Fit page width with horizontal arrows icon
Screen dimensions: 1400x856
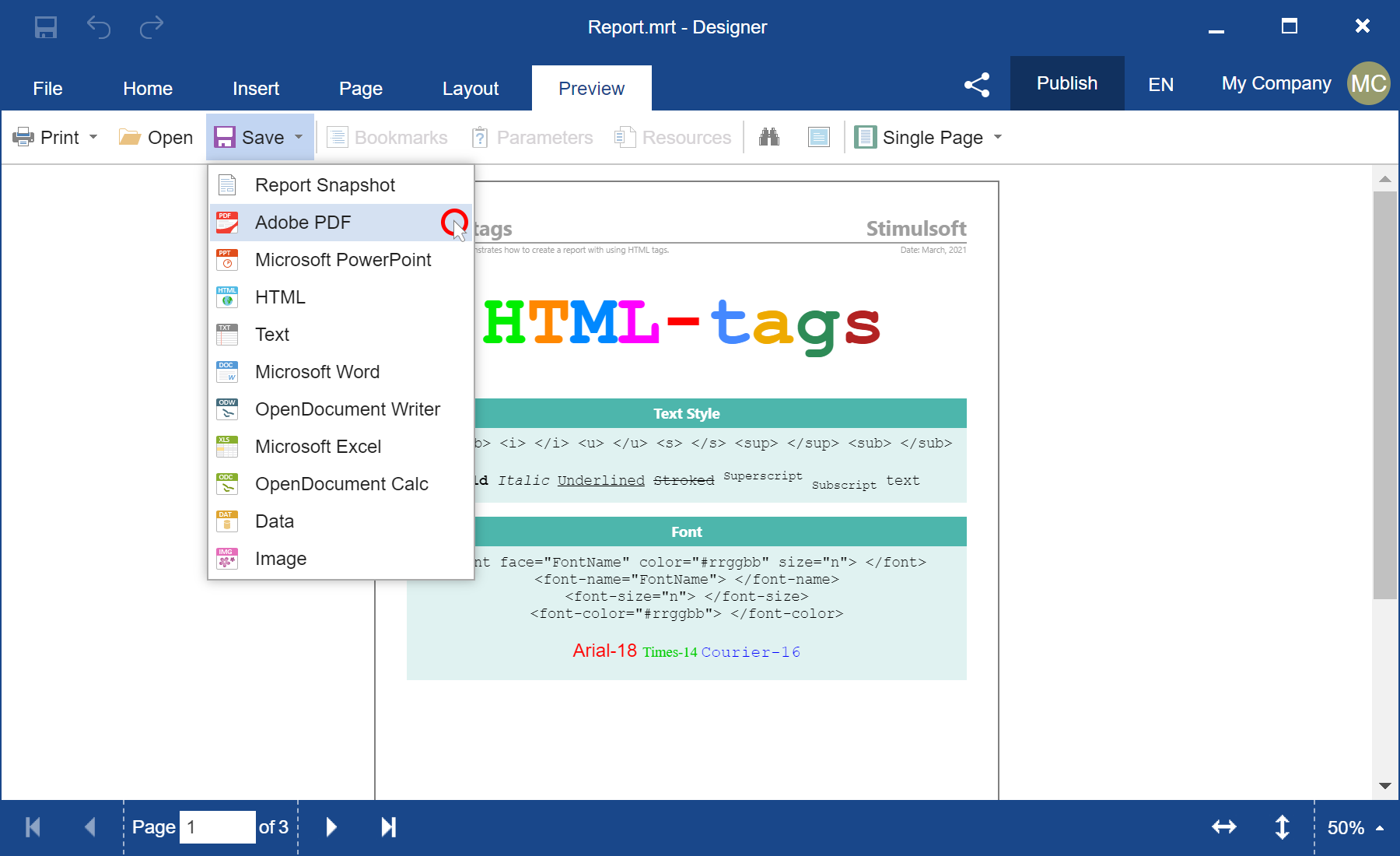pyautogui.click(x=1224, y=827)
